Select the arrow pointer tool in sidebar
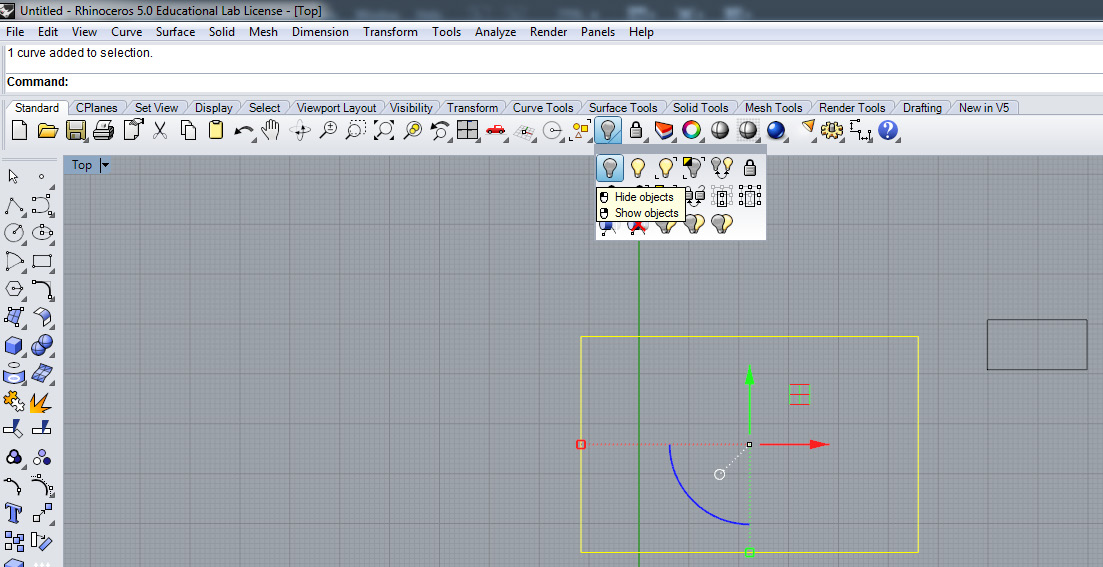 click(x=13, y=176)
